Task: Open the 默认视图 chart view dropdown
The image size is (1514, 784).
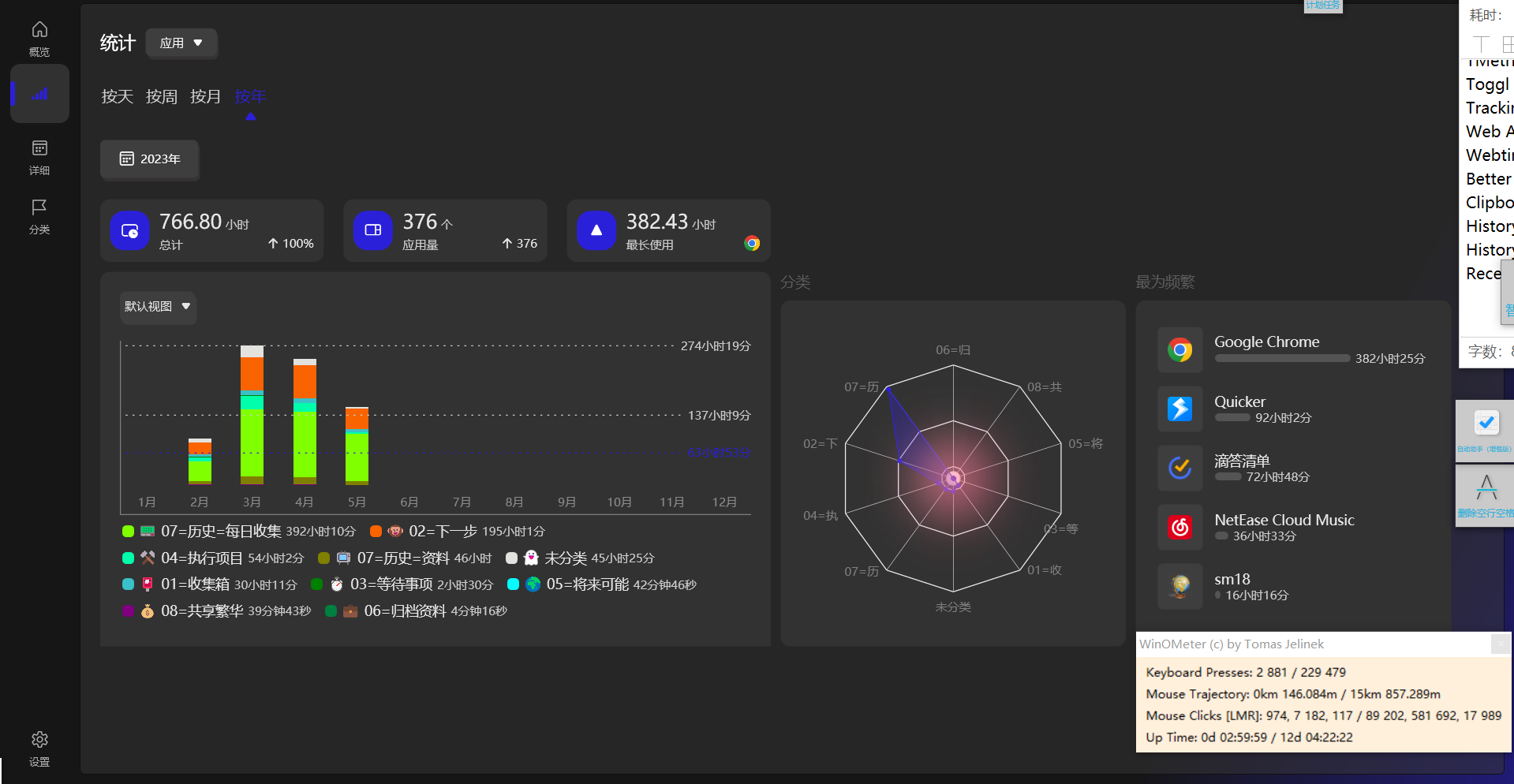Action: 157,307
